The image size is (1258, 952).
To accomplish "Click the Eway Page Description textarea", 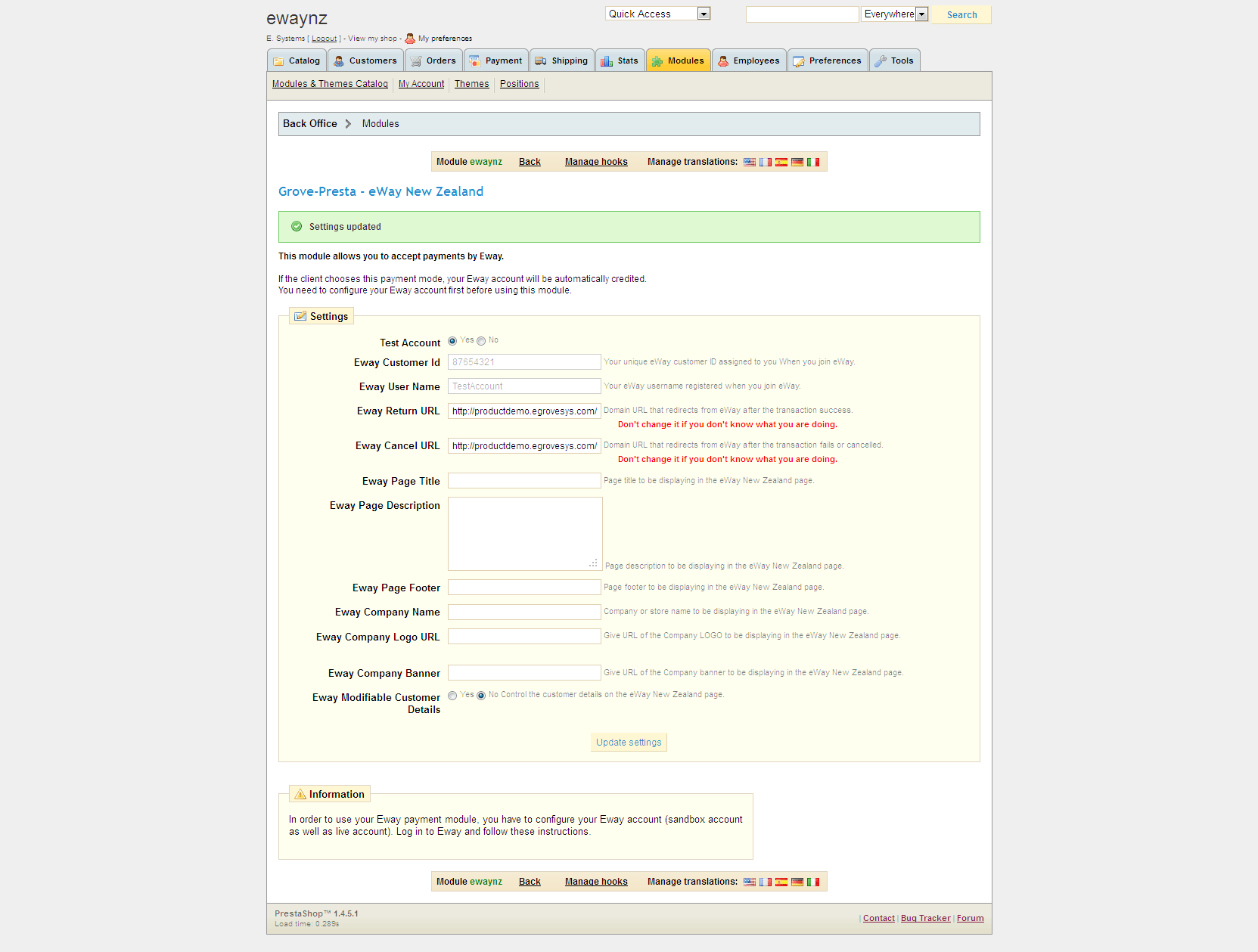I will pyautogui.click(x=525, y=534).
